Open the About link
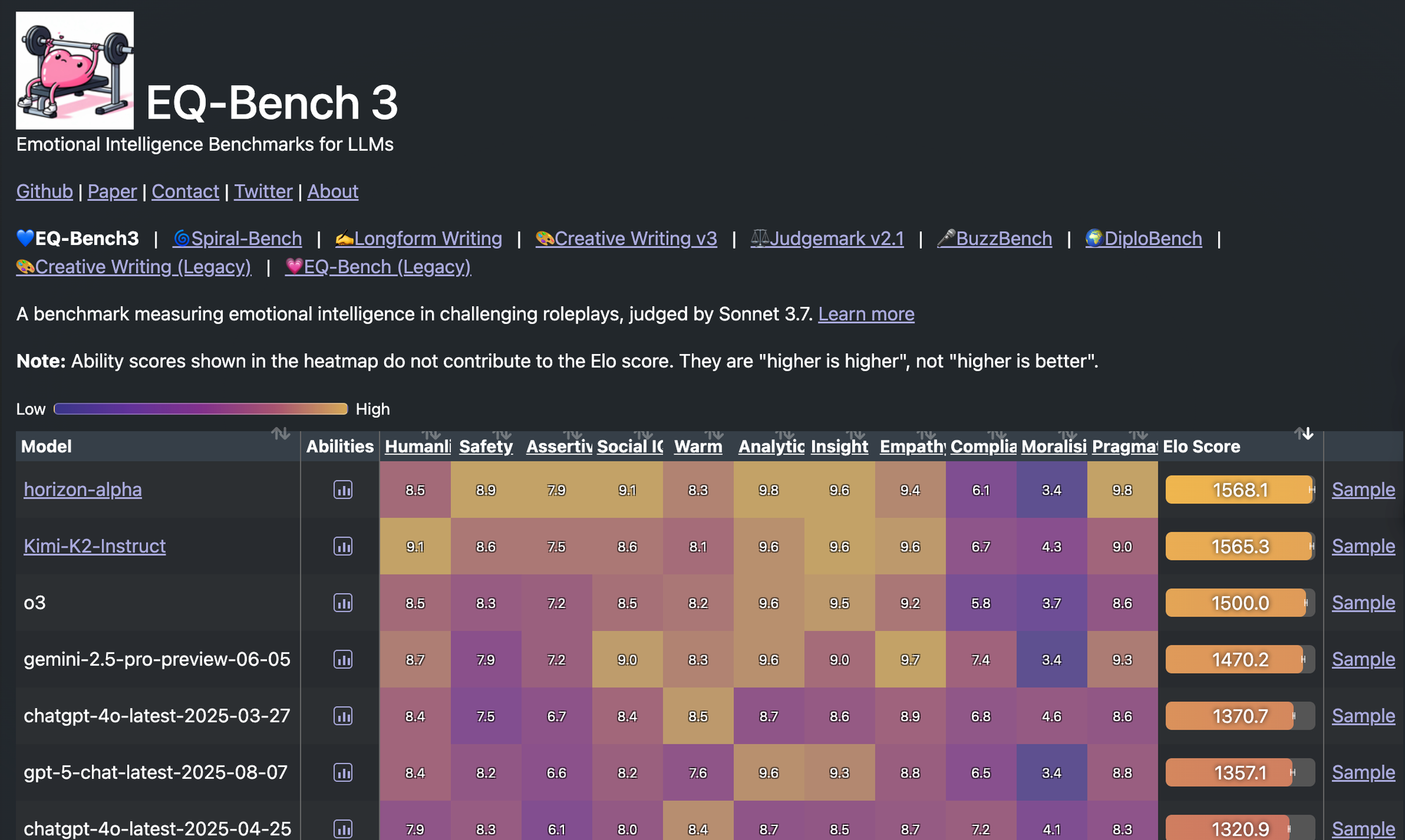Image resolution: width=1405 pixels, height=840 pixels. 333,192
